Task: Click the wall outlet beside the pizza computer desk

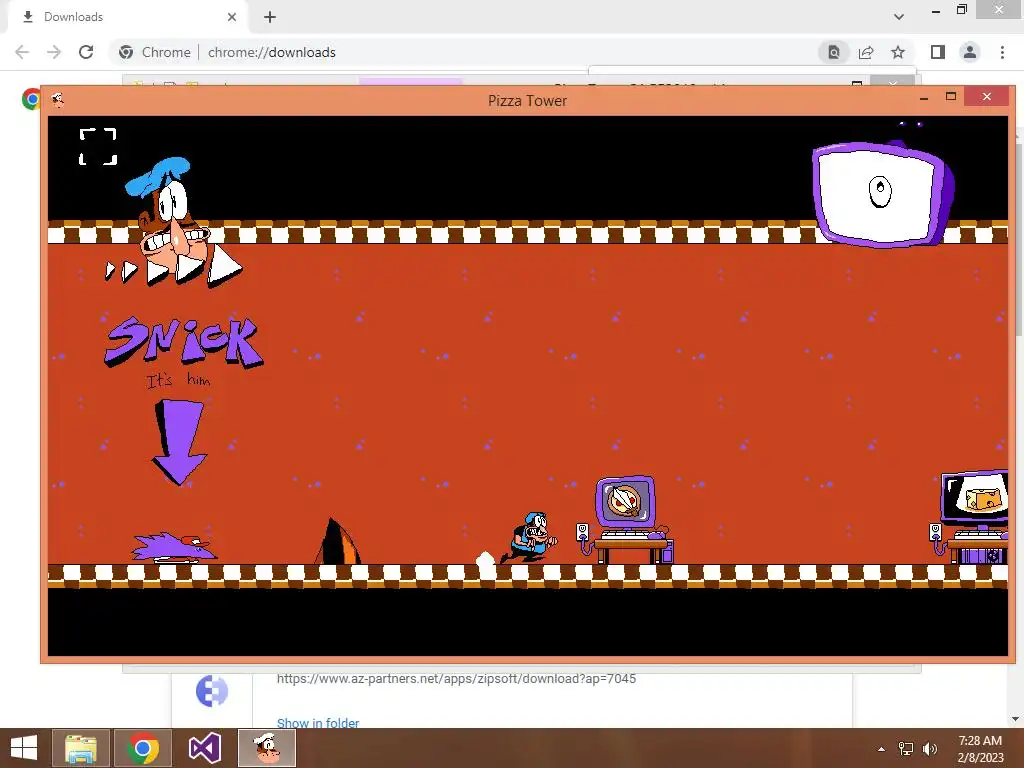Action: tap(583, 532)
